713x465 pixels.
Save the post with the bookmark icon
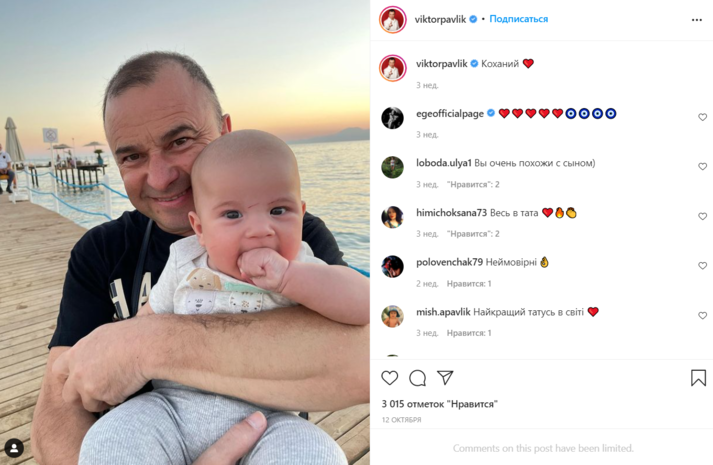tap(698, 378)
